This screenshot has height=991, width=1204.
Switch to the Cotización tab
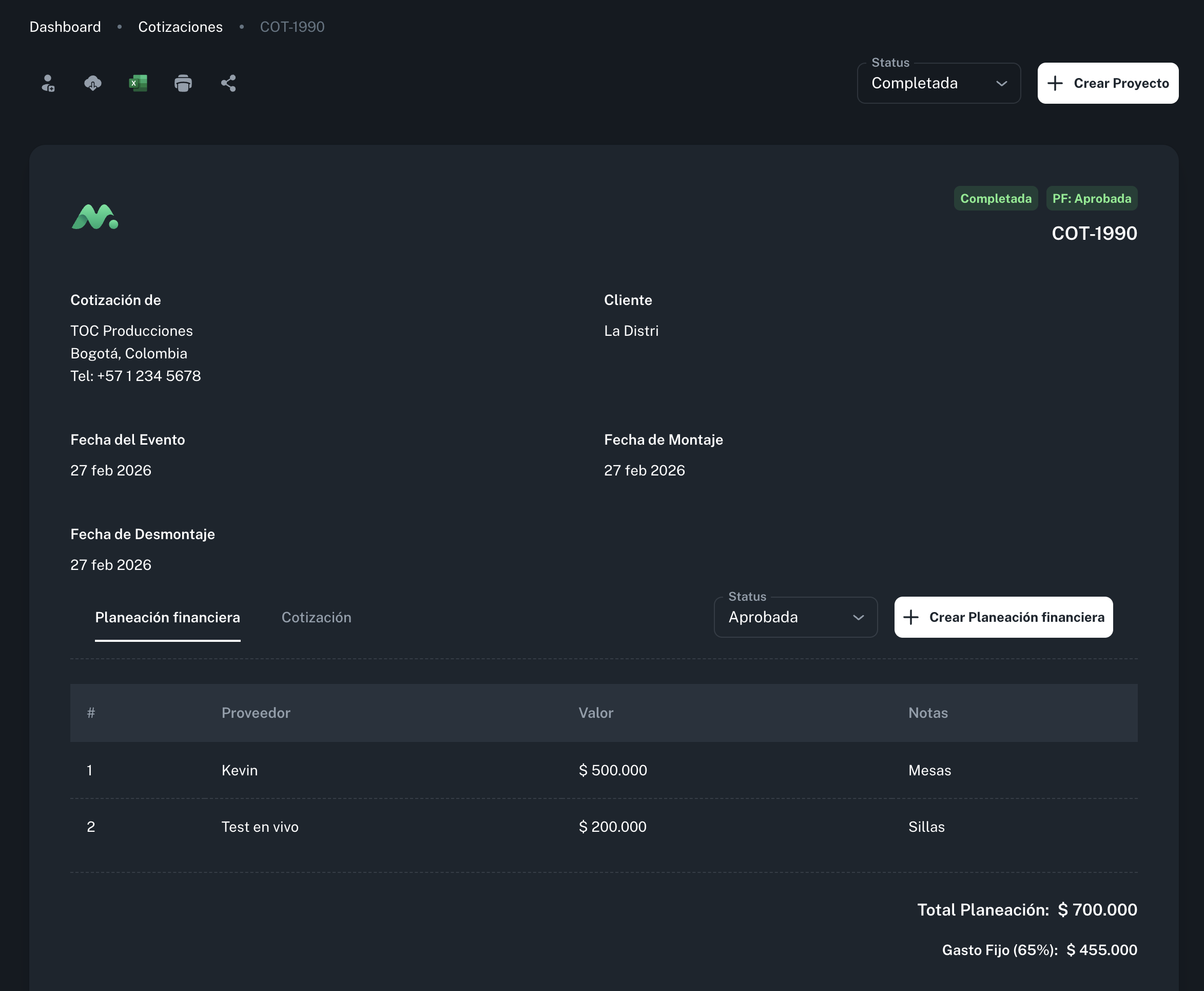(316, 617)
